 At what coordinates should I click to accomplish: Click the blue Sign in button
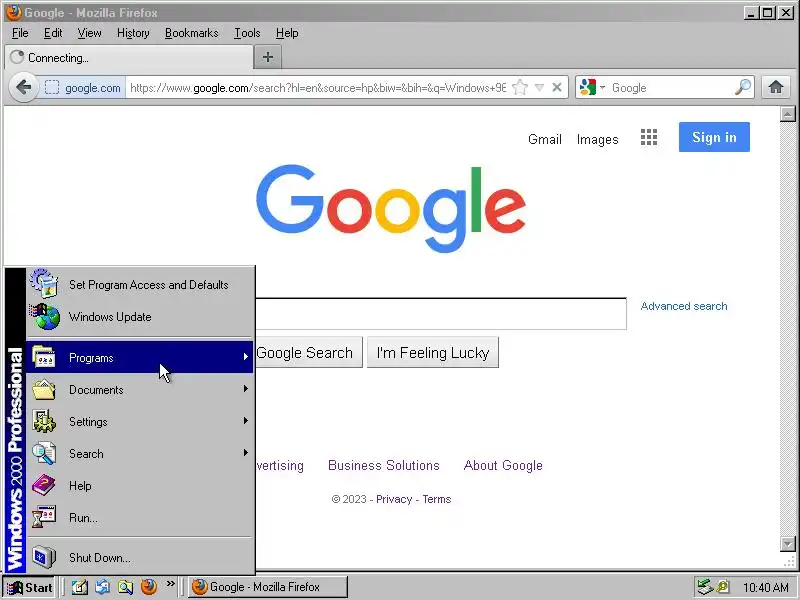pos(714,137)
